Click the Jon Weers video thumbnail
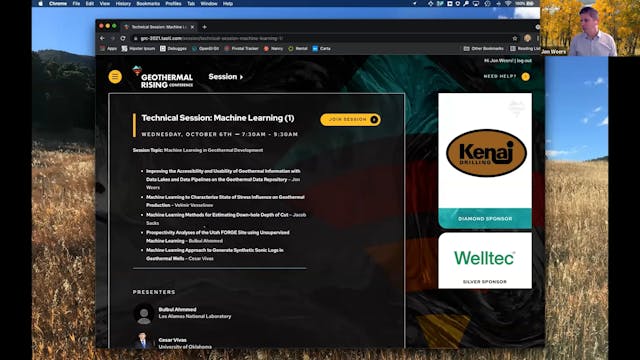Viewport: 640px width, 360px height. pyautogui.click(x=590, y=28)
